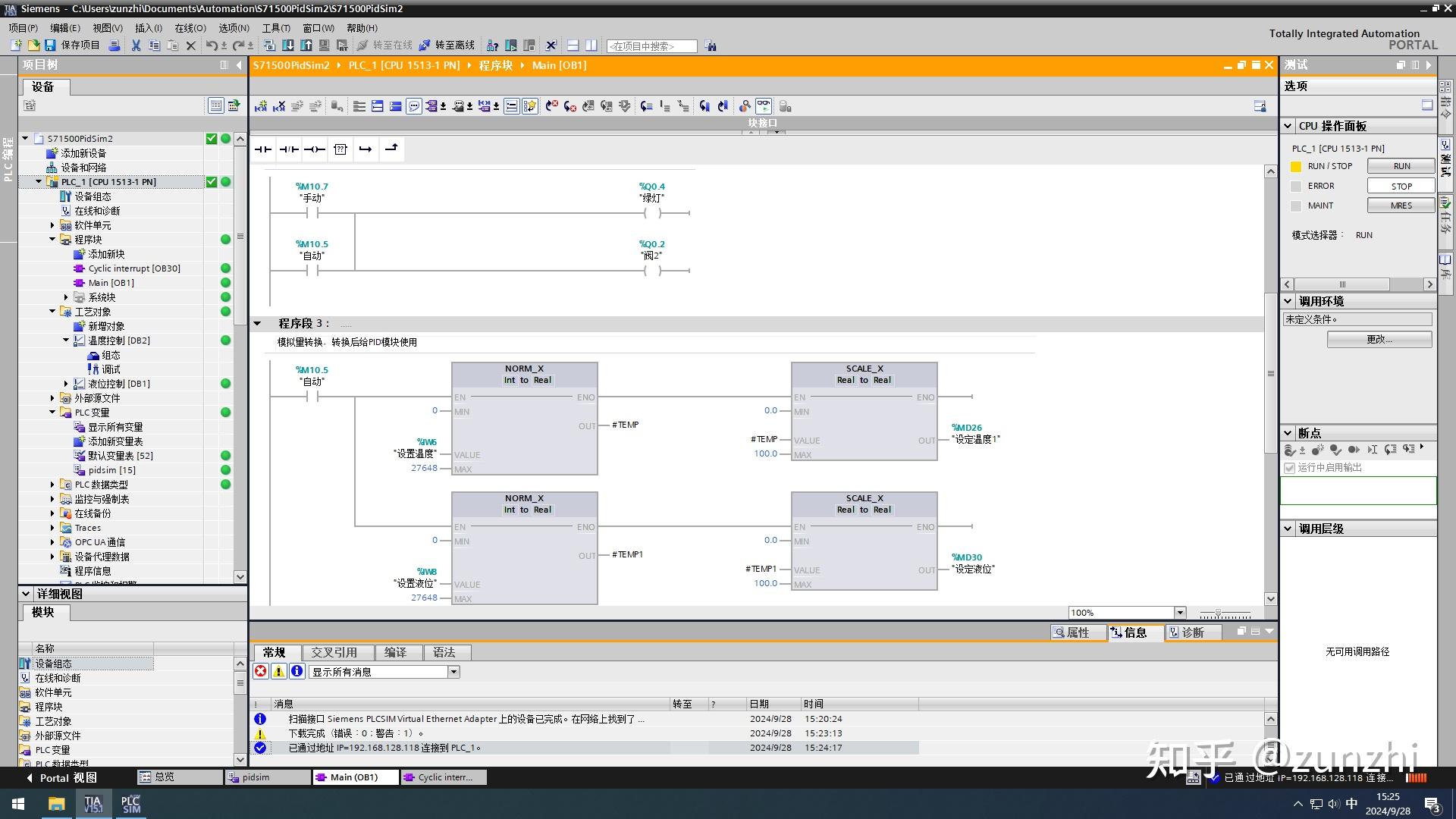Expand the 外部源文件 tree node
1456x819 pixels.
[x=52, y=398]
